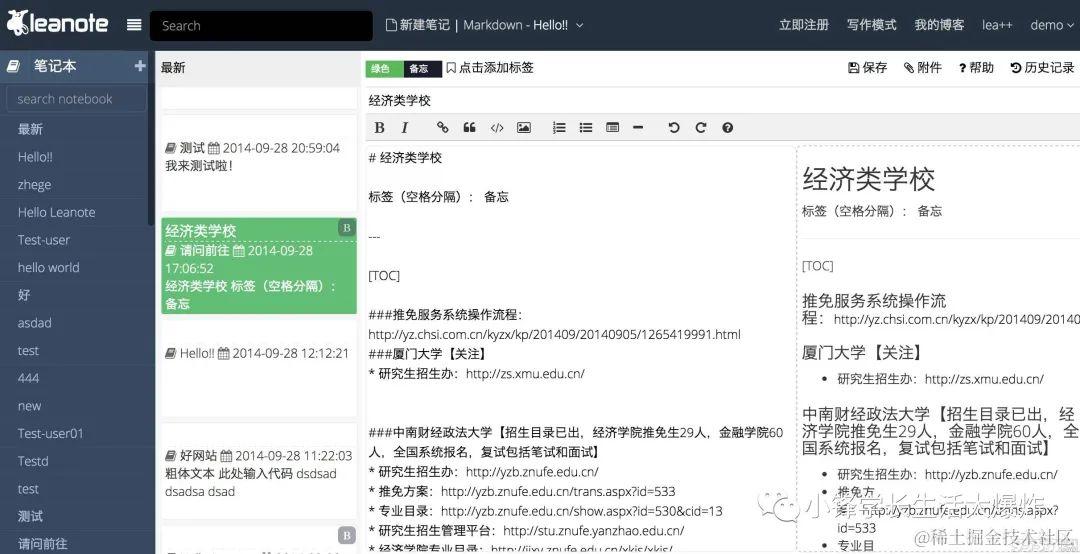The width and height of the screenshot is (1080, 554).
Task: Click the redo icon
Action: (x=700, y=127)
